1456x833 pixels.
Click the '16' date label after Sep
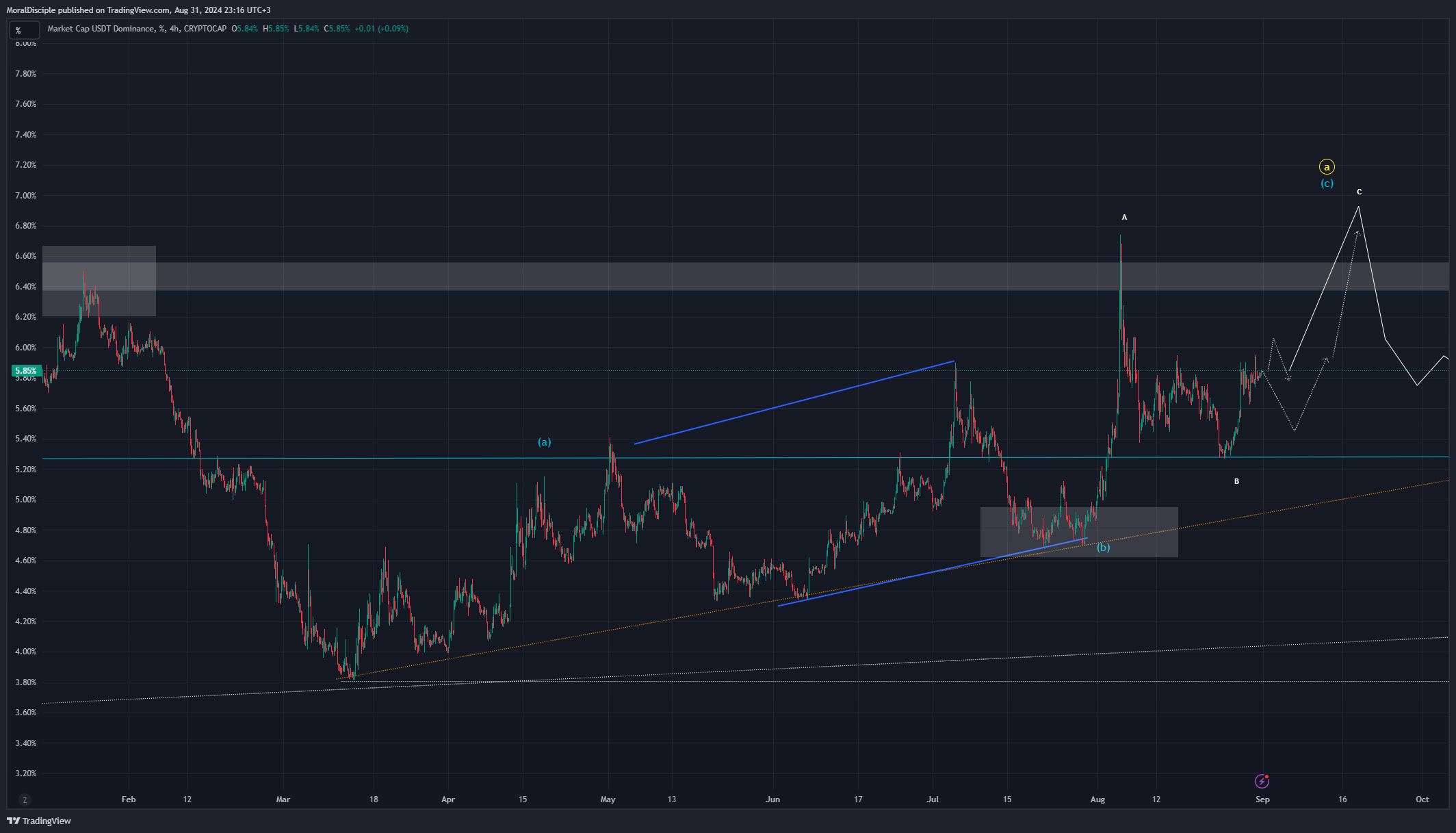1343,799
